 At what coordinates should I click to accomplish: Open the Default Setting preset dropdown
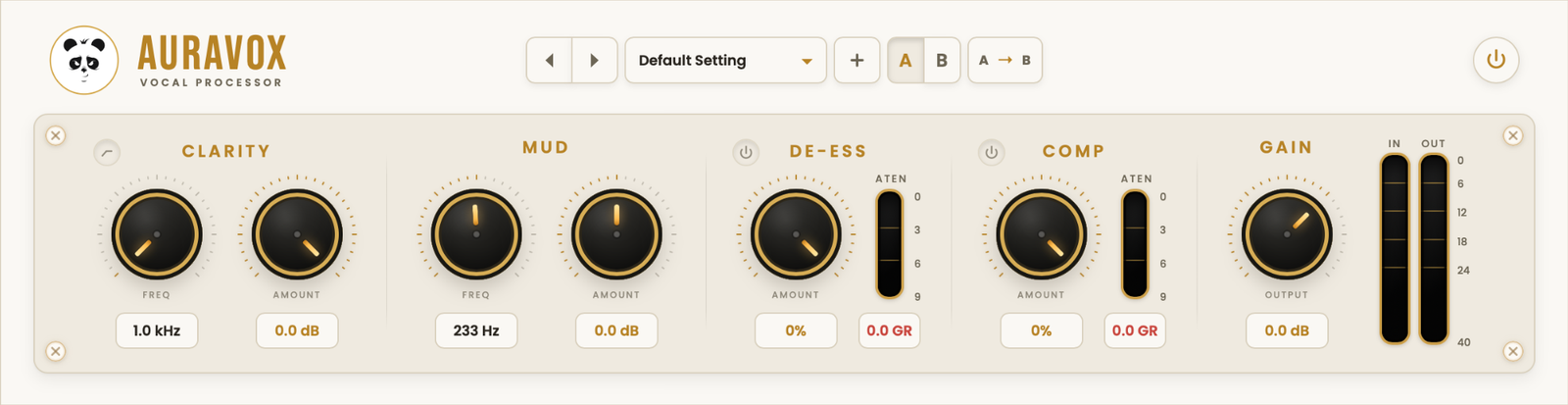725,60
